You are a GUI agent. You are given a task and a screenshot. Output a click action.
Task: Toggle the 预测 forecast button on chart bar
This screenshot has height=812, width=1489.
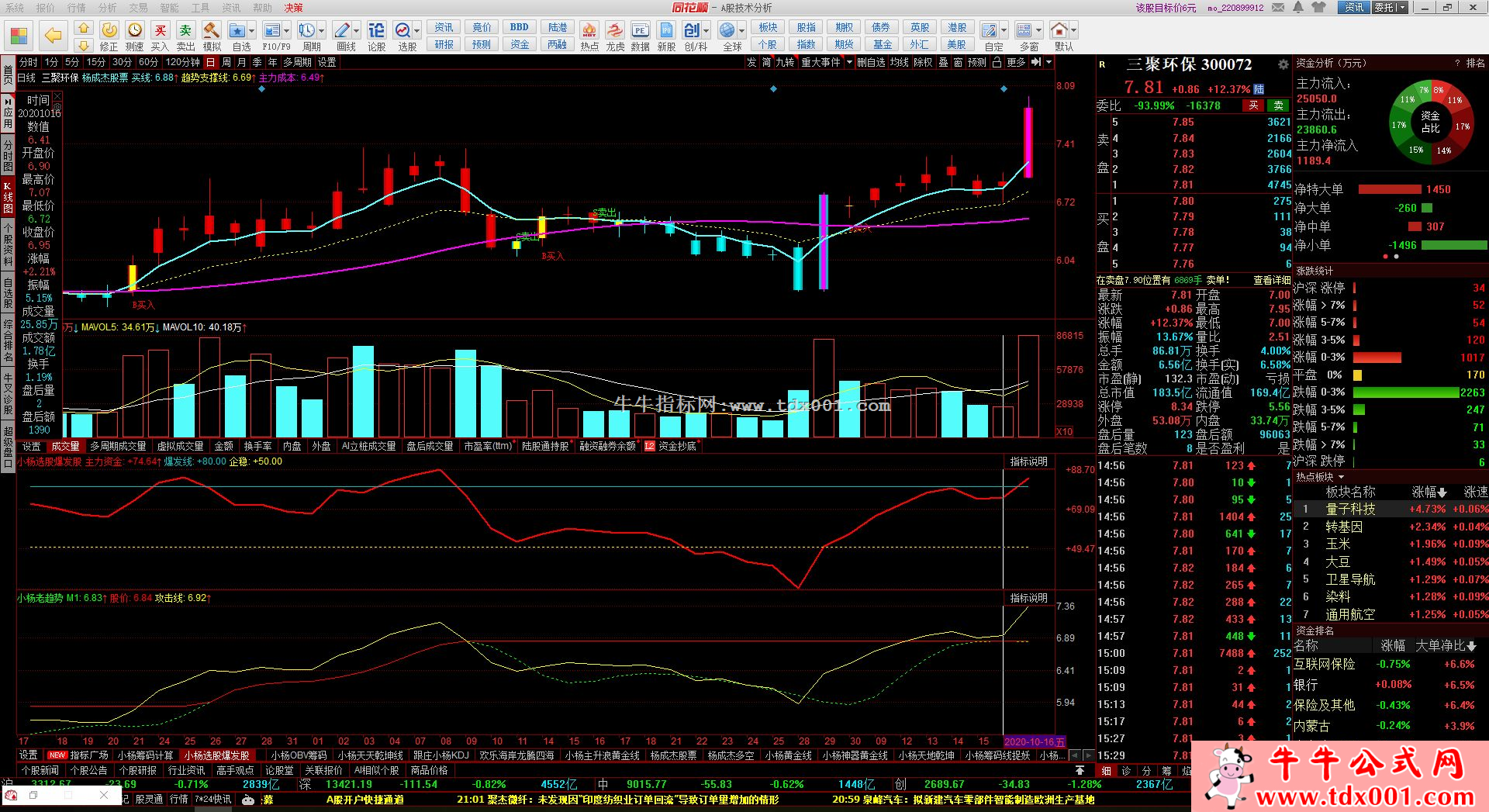977,62
